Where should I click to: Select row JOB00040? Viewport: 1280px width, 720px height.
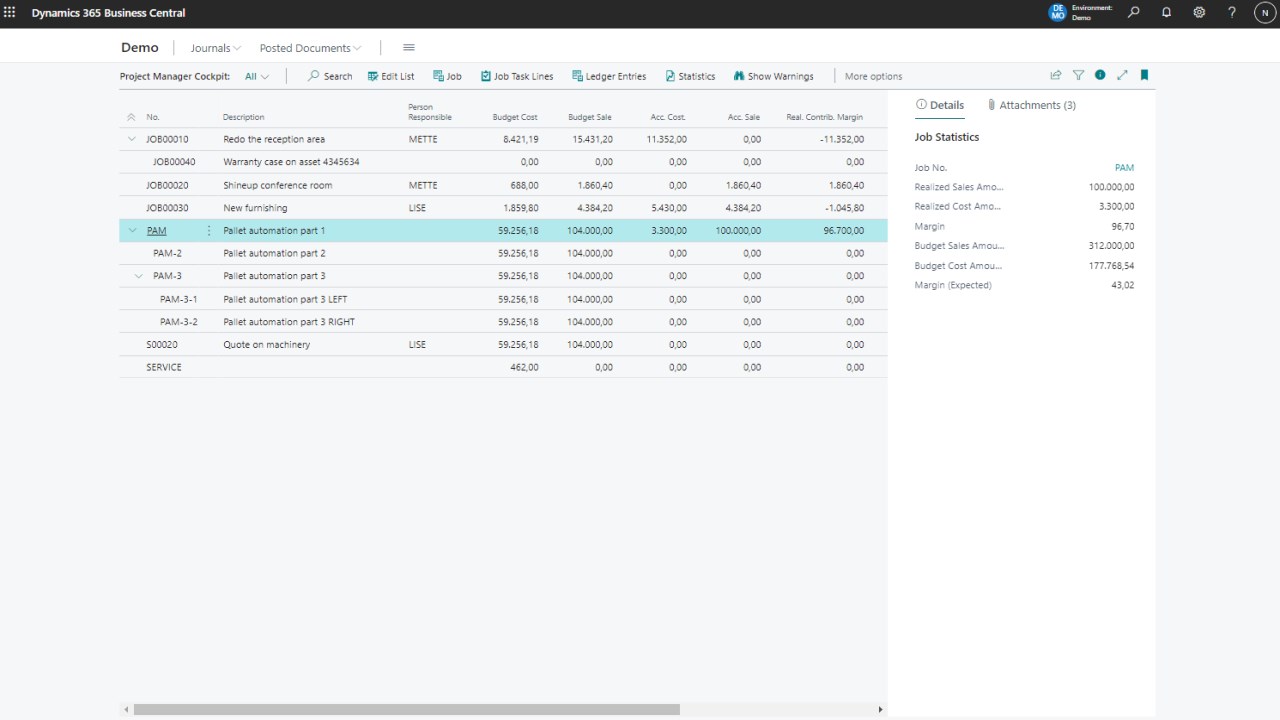pos(503,162)
